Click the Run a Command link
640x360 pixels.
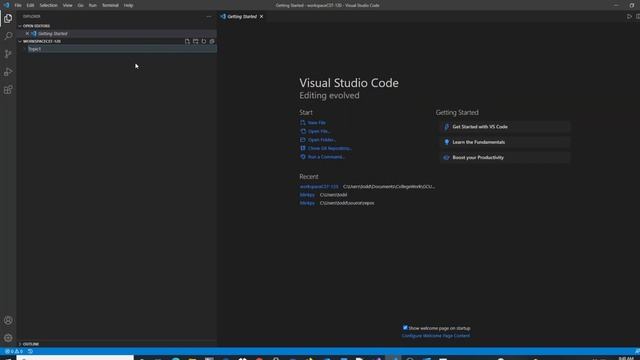click(x=326, y=157)
